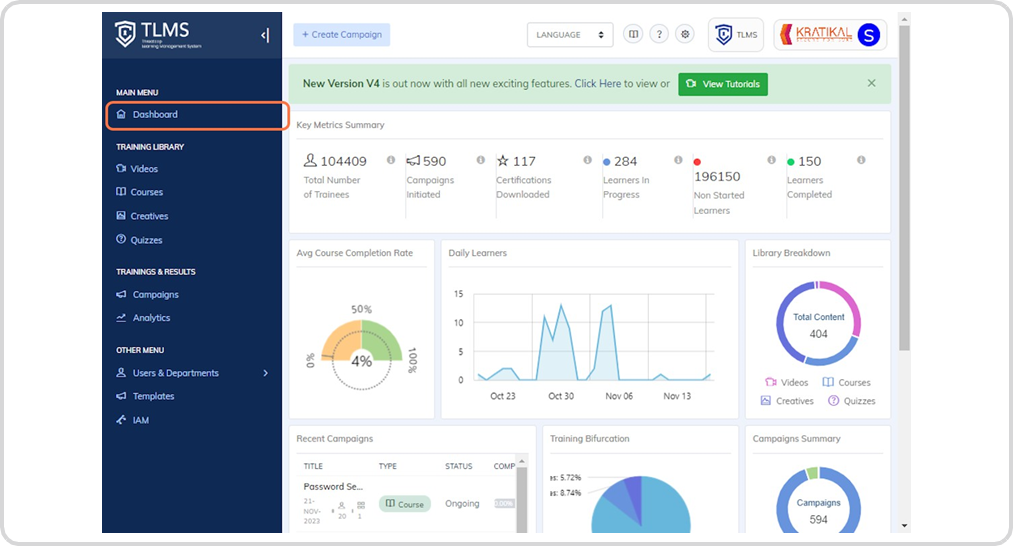Viewport: 1013px width, 546px height.
Task: Click the '196150' non started learners value
Action: click(x=717, y=176)
